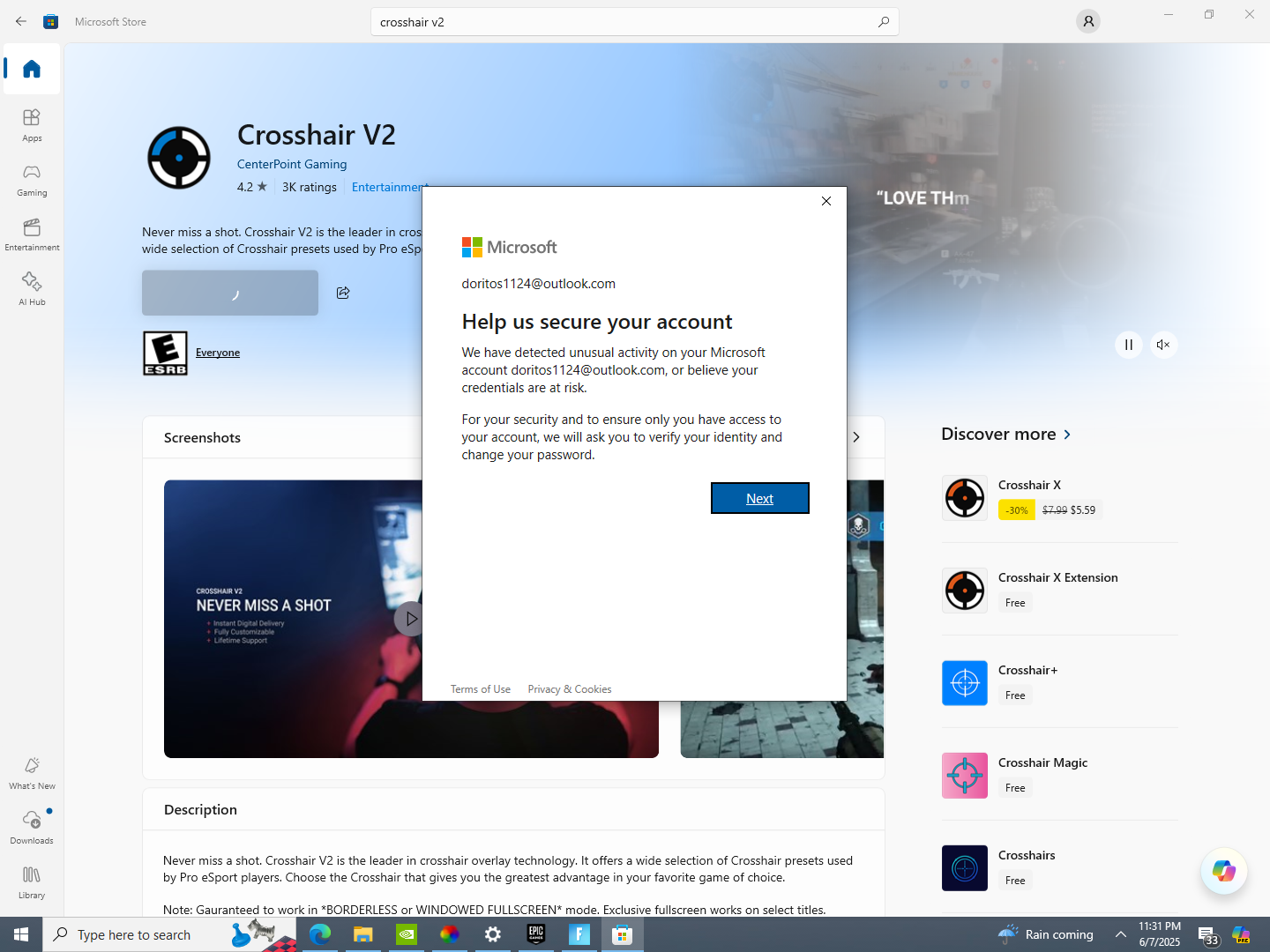Click the loading install button
This screenshot has width=1270, height=952.
click(x=230, y=293)
